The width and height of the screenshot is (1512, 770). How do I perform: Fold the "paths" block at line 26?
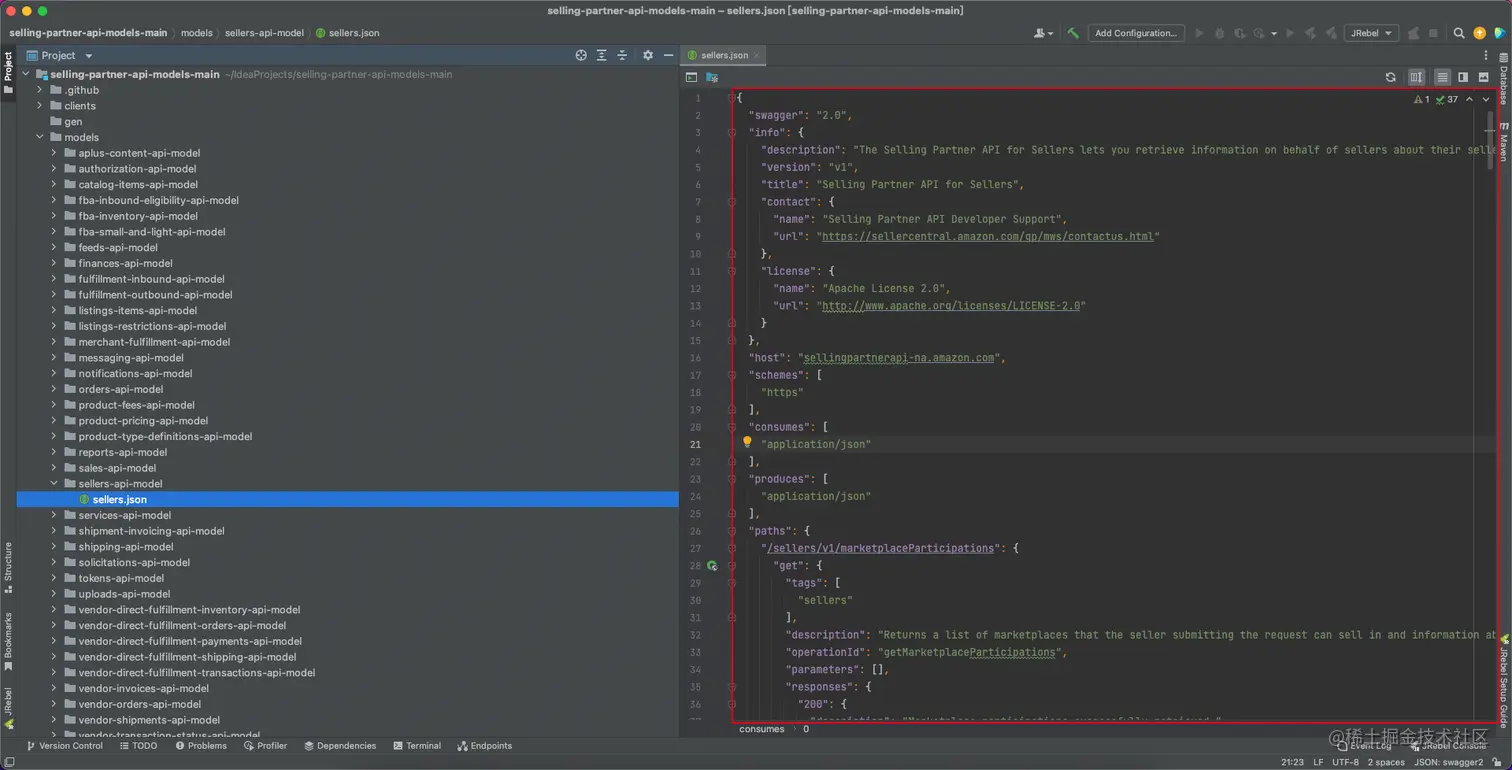point(732,531)
